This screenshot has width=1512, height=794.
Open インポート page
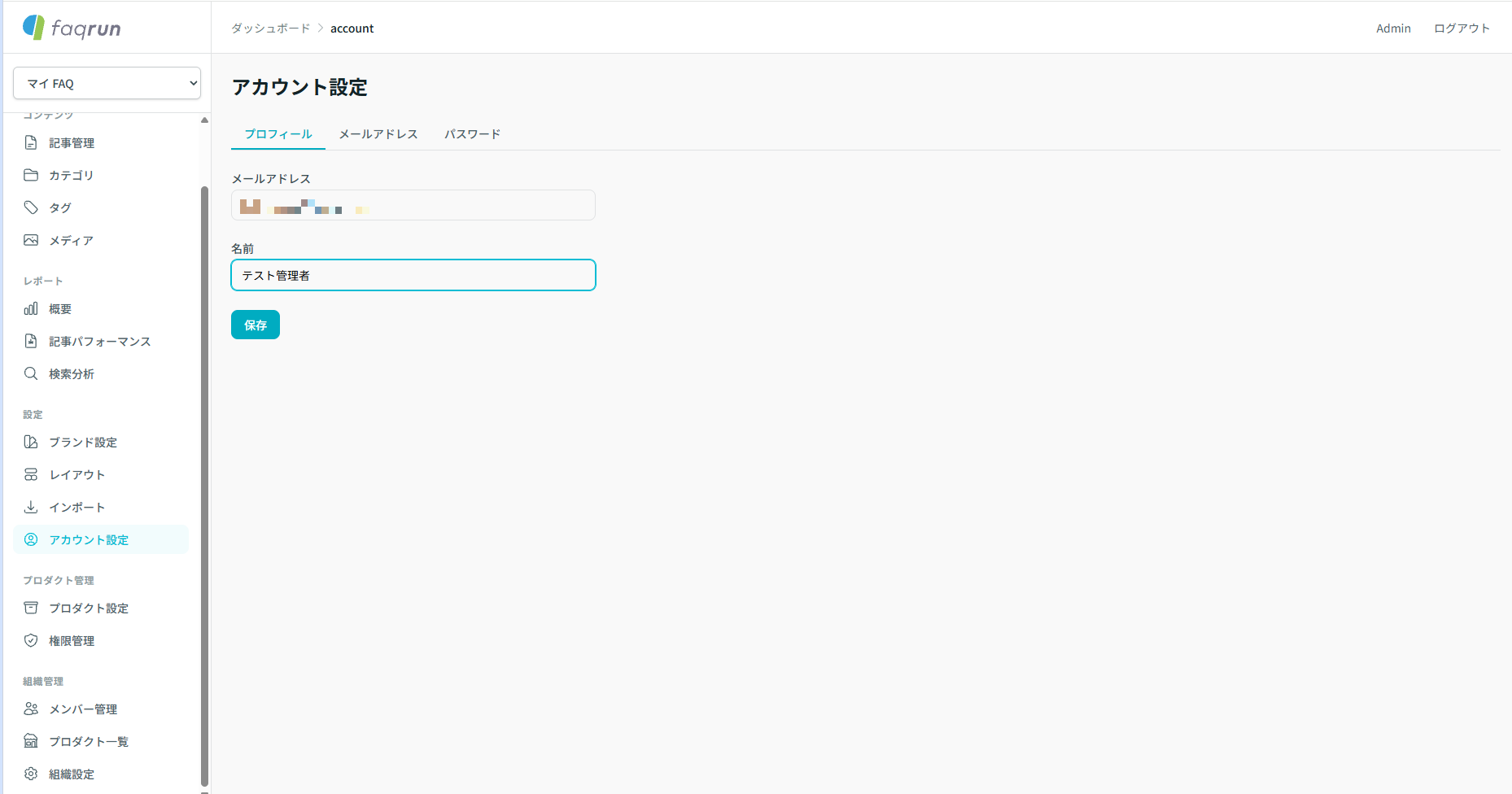(101, 507)
